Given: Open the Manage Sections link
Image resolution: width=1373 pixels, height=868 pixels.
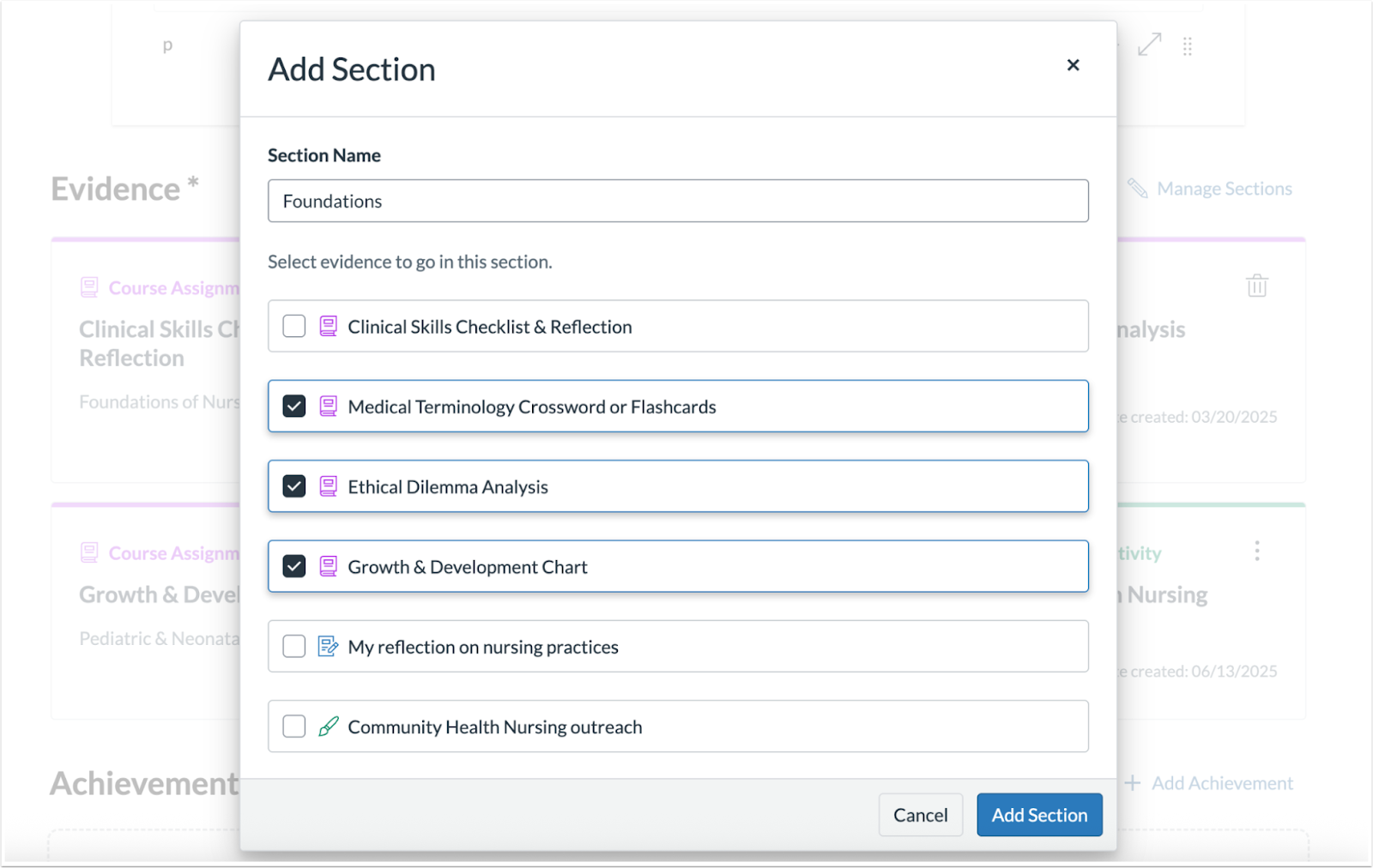Looking at the screenshot, I should (1225, 189).
